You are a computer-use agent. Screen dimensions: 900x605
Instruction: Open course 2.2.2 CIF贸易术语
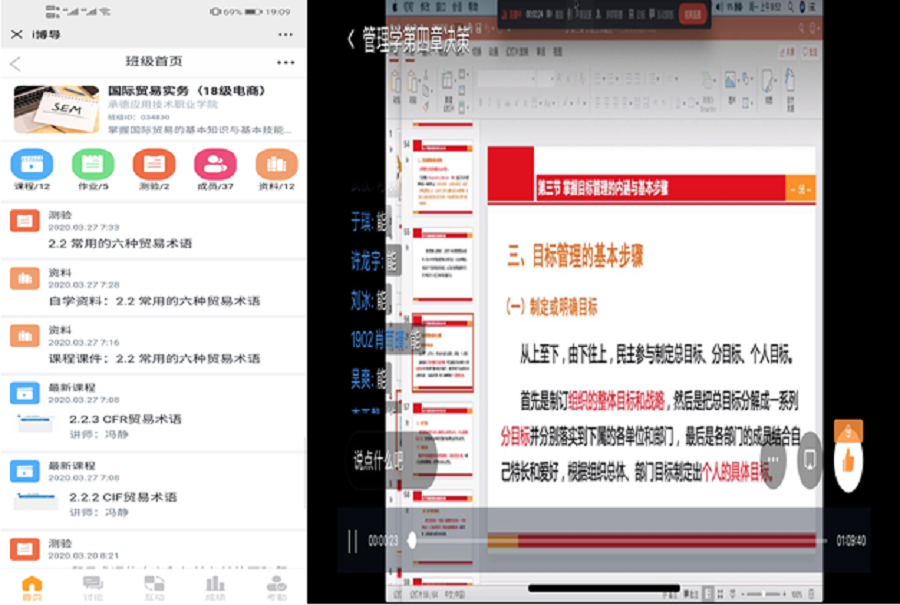pyautogui.click(x=123, y=497)
